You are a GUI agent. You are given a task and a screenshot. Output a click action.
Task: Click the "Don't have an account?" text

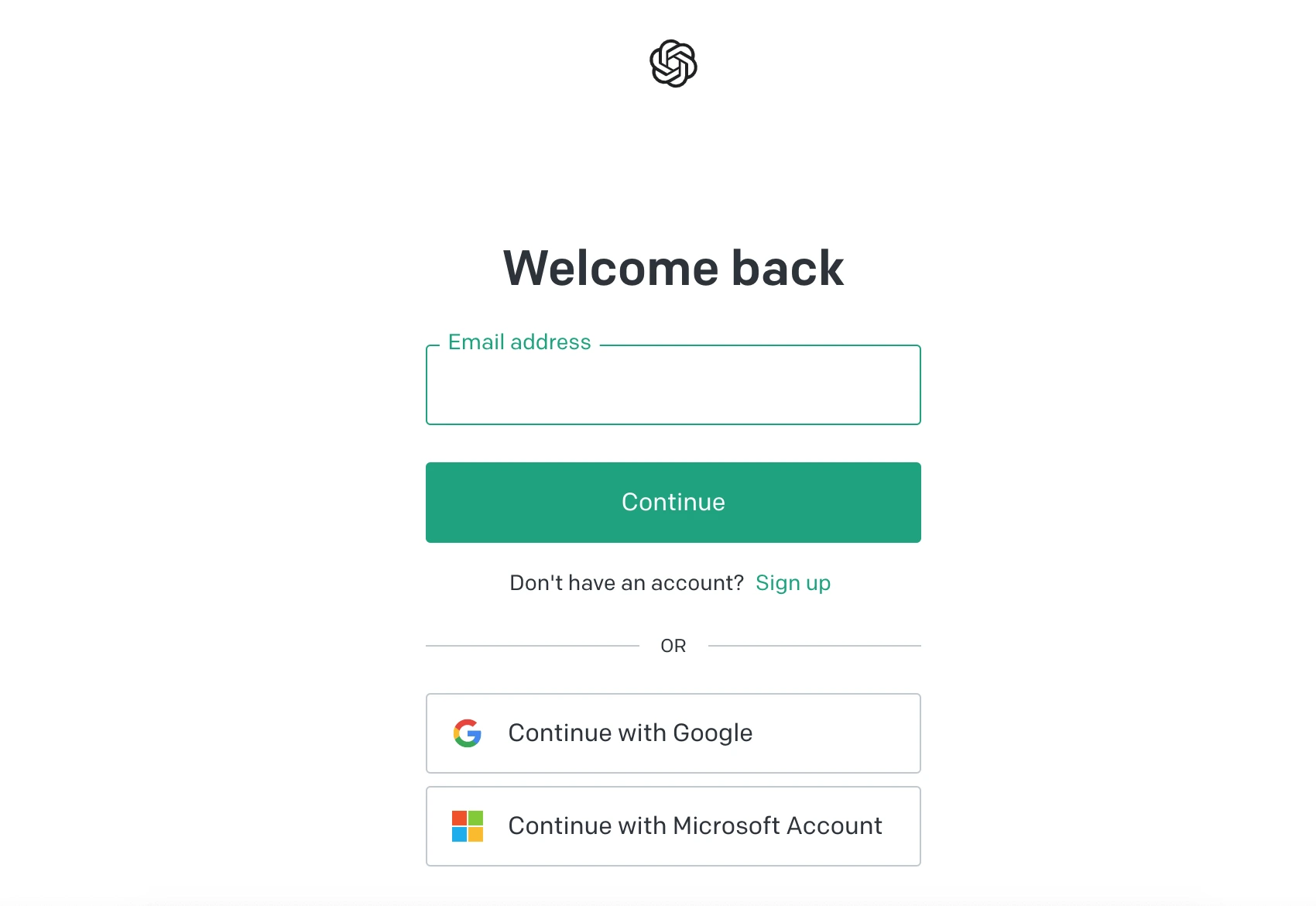[626, 583]
